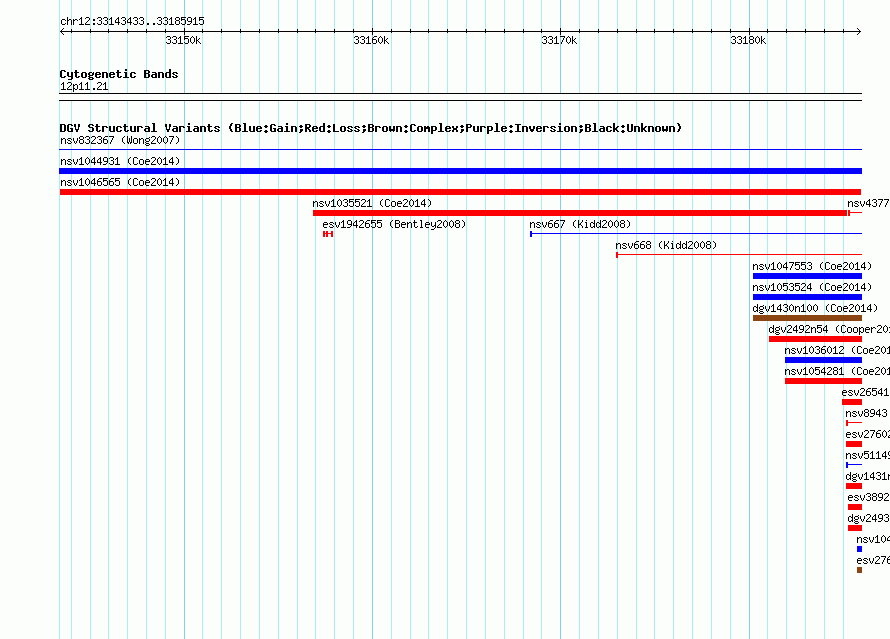
Task: Click the red bar under esv3892
Action: click(855, 507)
